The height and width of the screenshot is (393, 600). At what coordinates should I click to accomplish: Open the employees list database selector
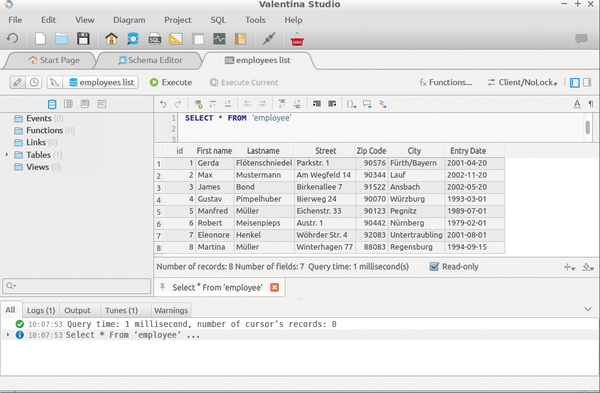[101, 82]
